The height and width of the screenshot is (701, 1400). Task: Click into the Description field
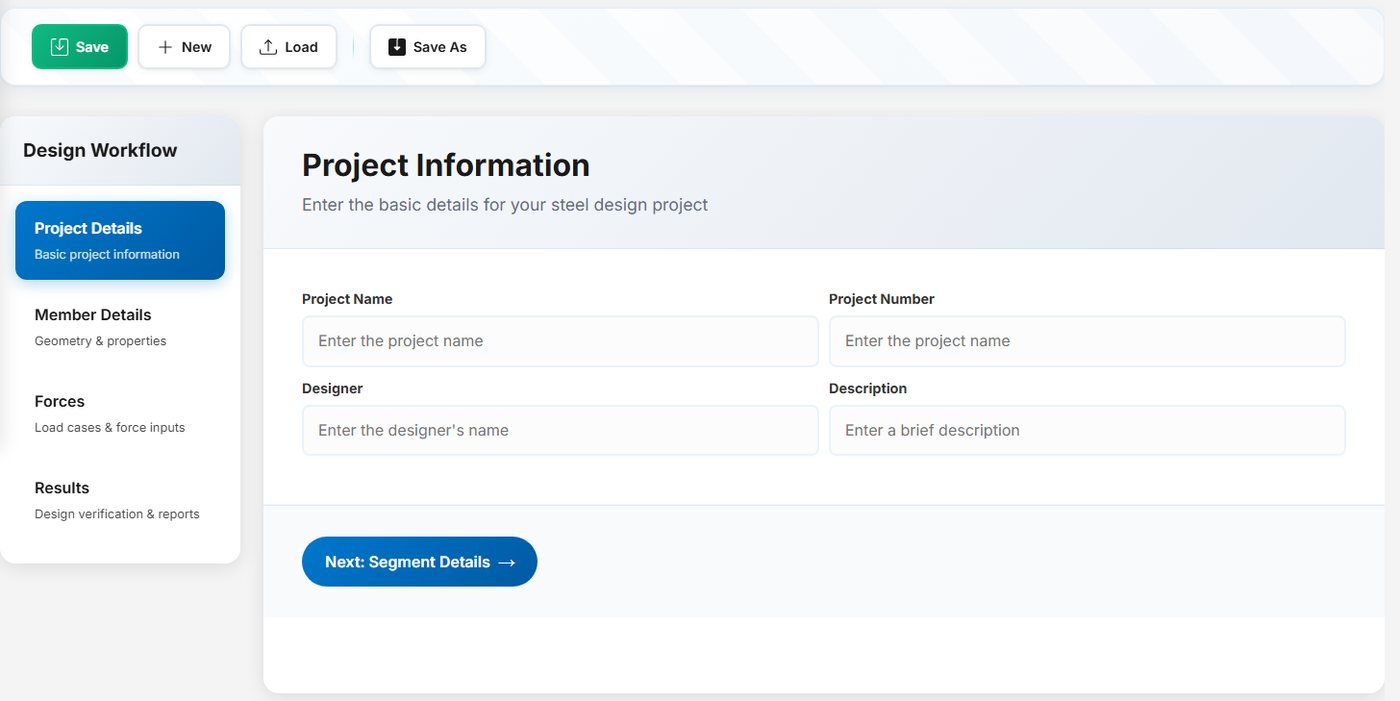[x=1087, y=430]
